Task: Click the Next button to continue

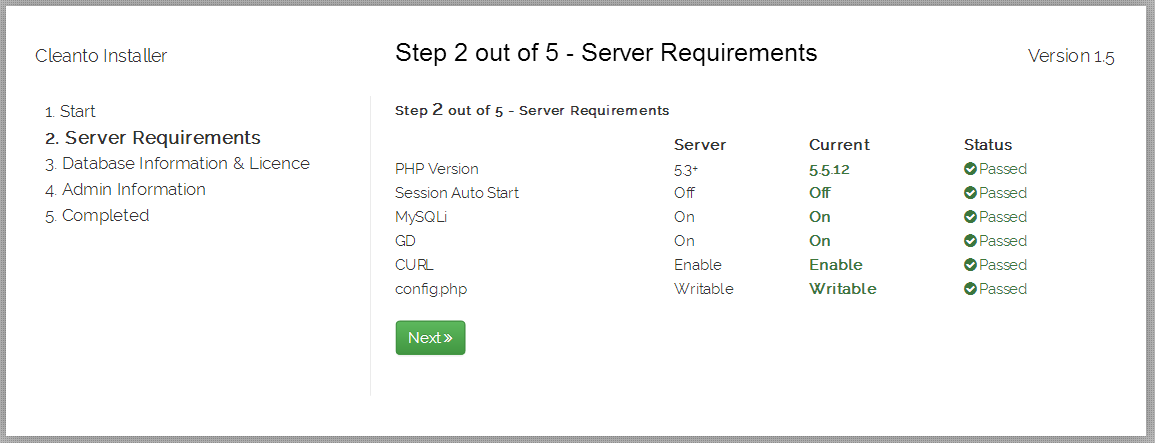Action: 430,338
